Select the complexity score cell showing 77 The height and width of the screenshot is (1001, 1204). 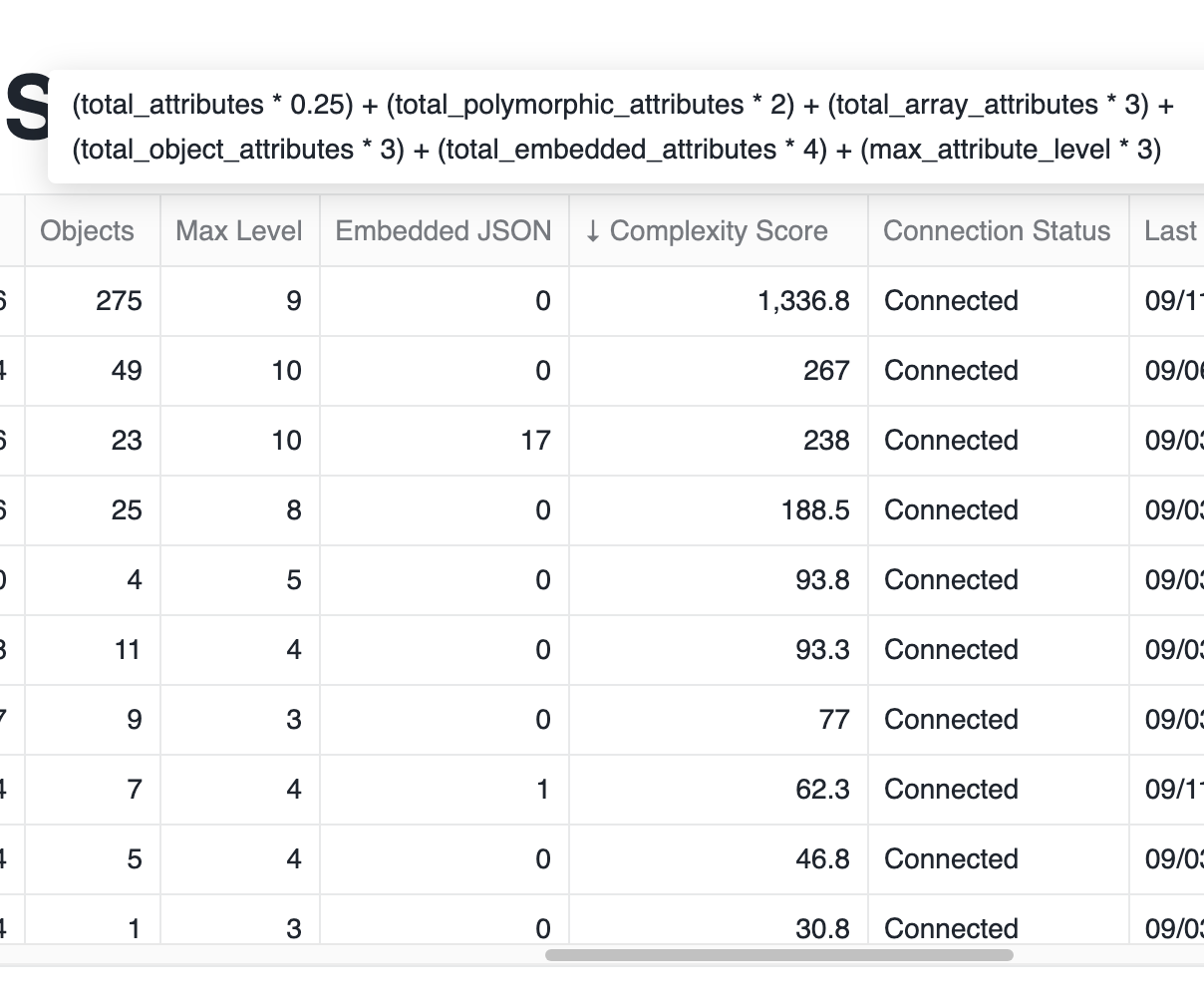click(x=833, y=720)
